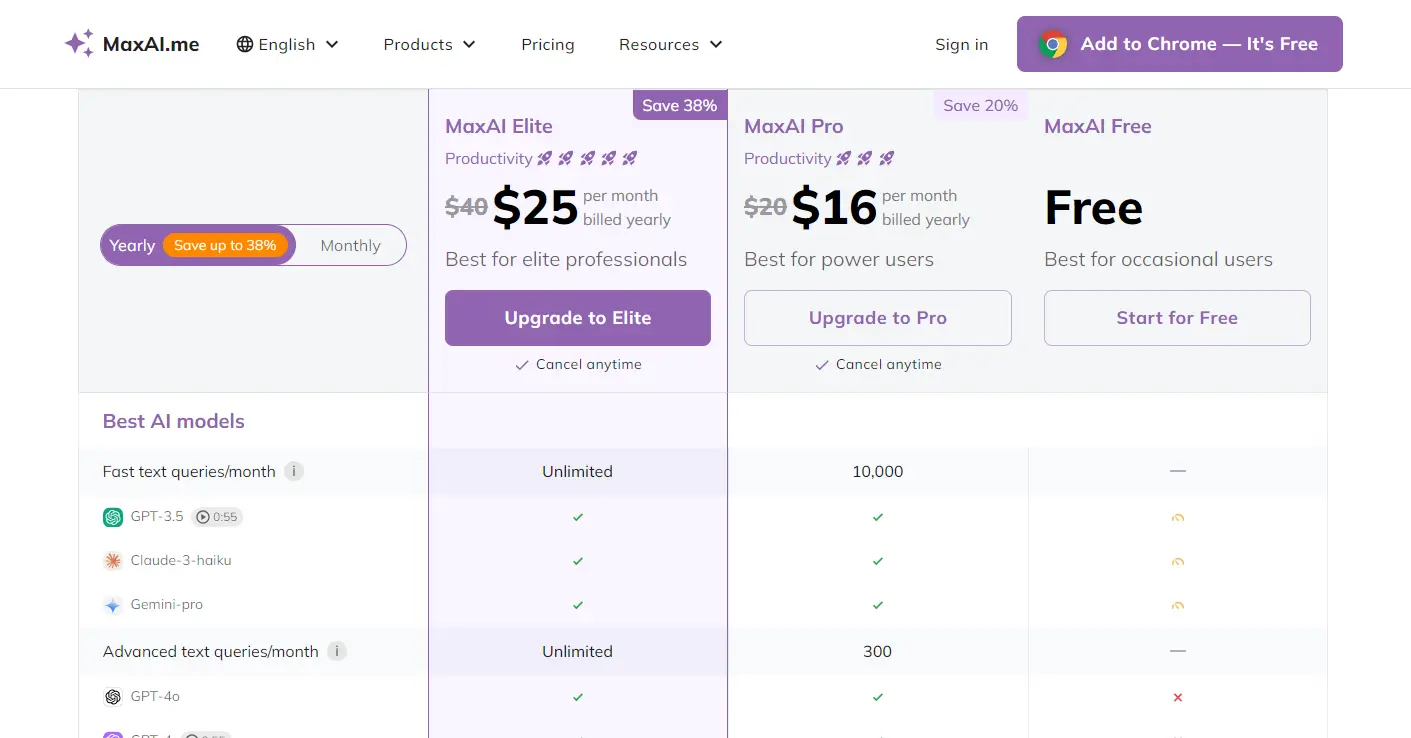
Task: Click the Best for power users text
Action: 839,259
